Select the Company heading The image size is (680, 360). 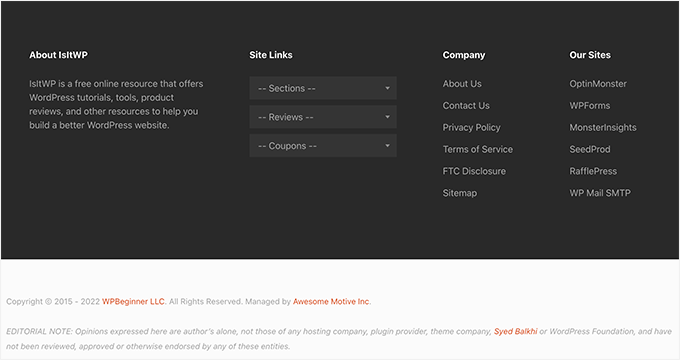click(464, 55)
